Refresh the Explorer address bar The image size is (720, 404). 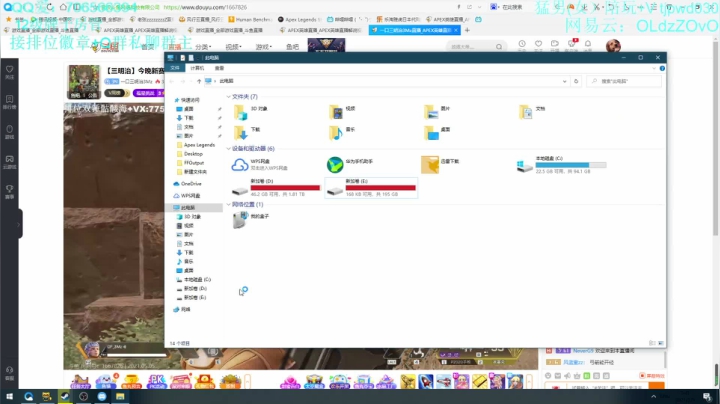[576, 81]
